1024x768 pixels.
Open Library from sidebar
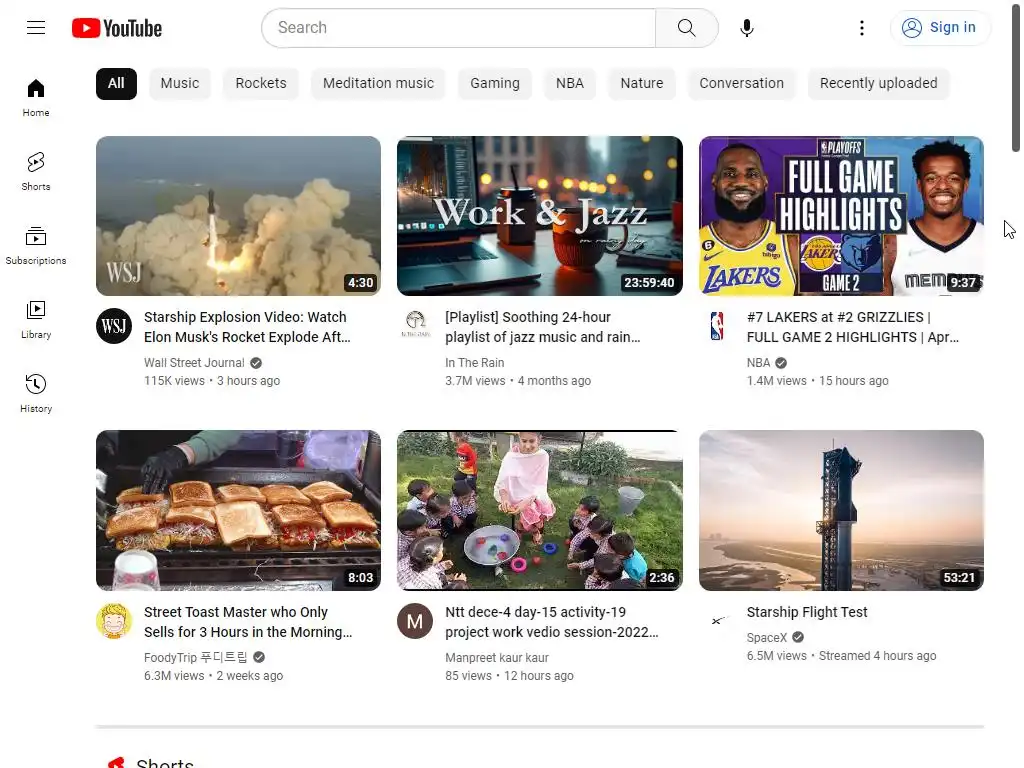pos(36,319)
